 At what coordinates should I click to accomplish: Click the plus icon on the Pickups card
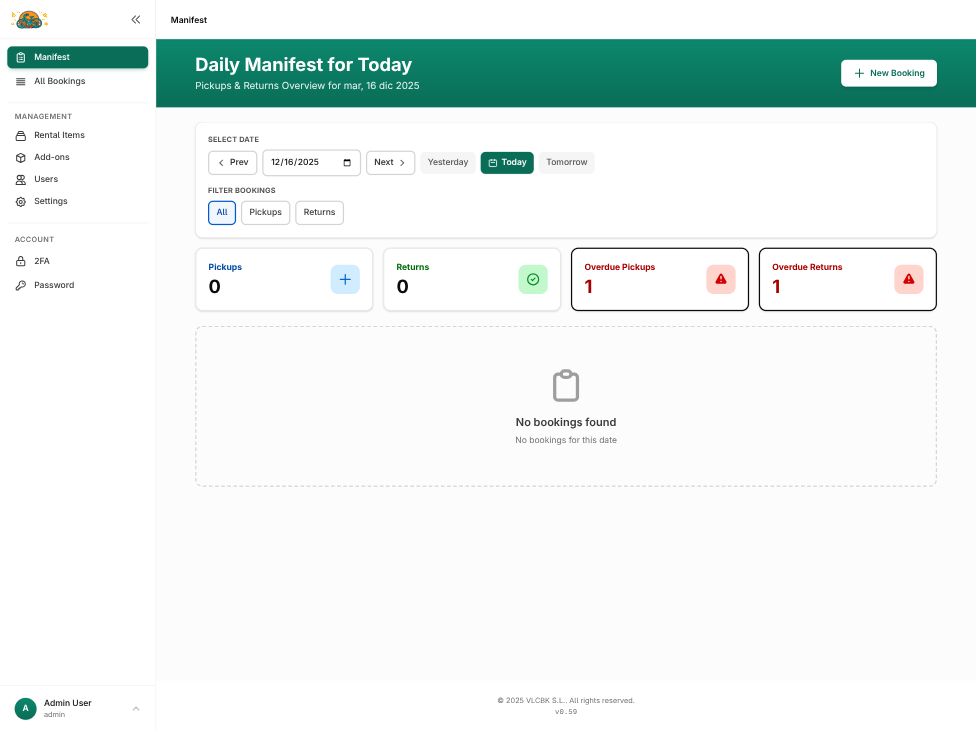click(x=345, y=279)
